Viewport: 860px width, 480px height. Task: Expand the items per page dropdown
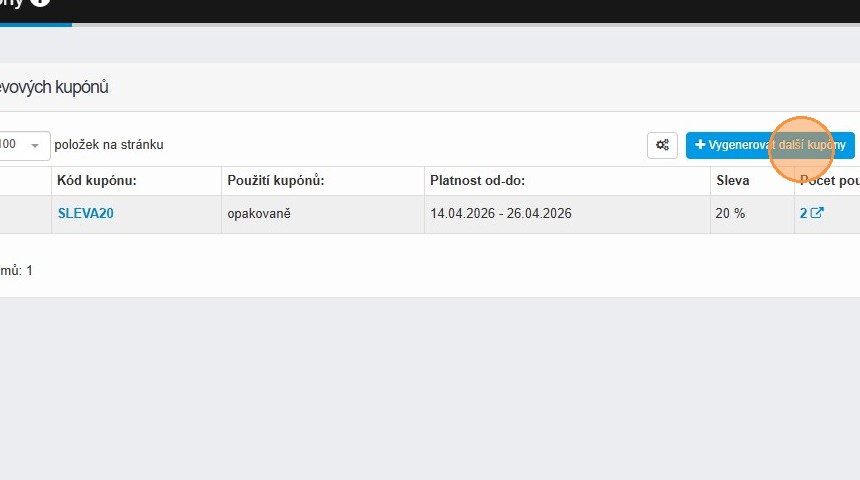tap(34, 145)
